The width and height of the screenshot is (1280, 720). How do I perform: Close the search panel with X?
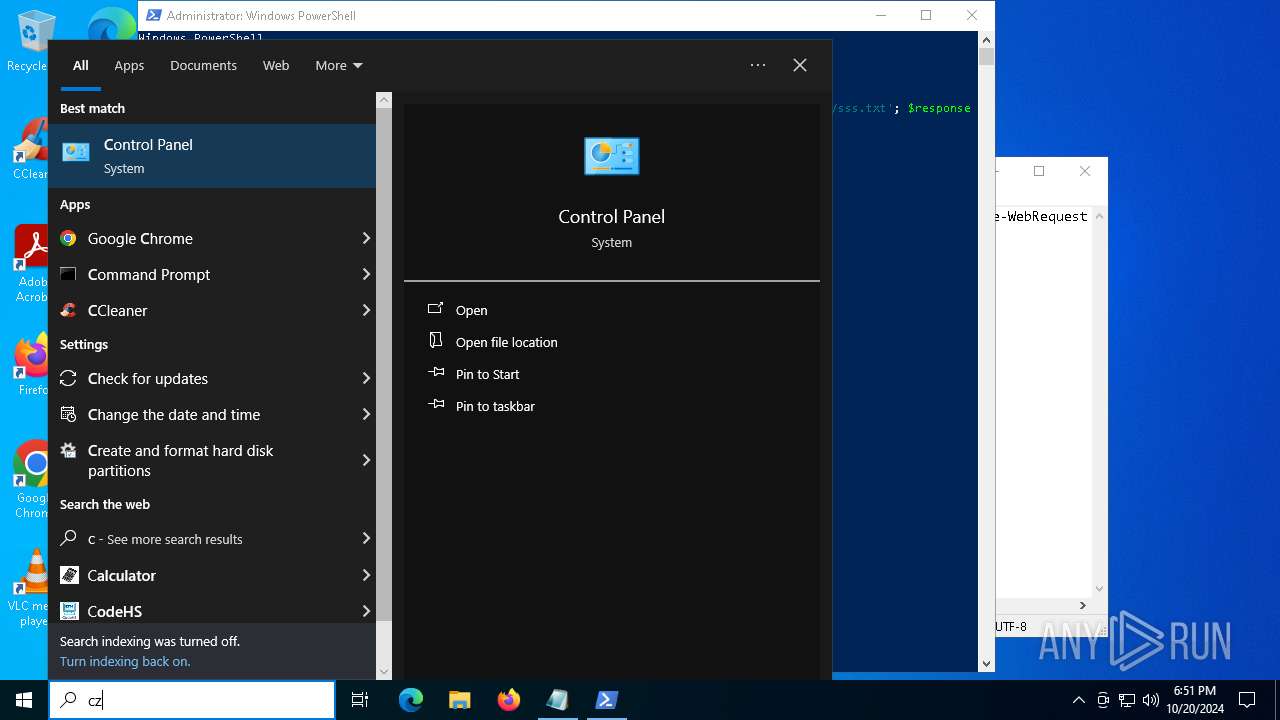pyautogui.click(x=800, y=65)
